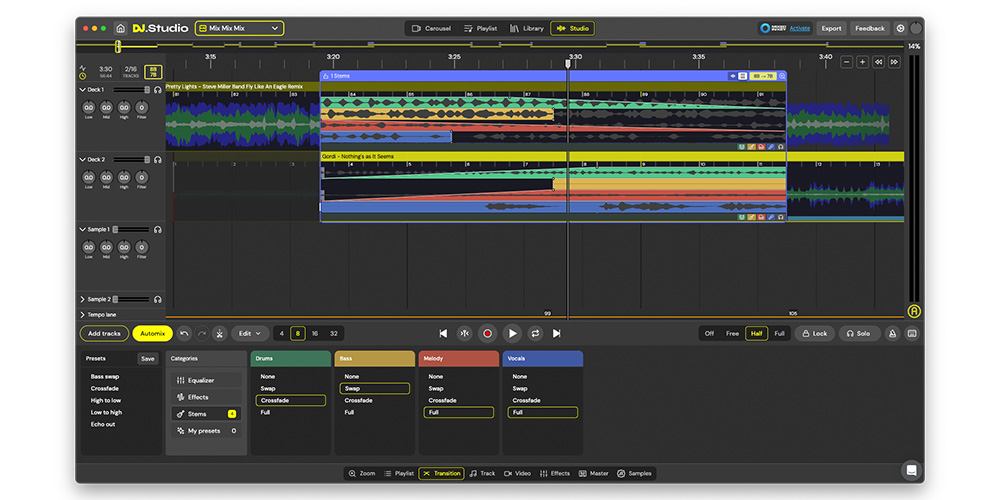The width and height of the screenshot is (1000, 500).
Task: Switch to the Library tab
Action: 527,28
